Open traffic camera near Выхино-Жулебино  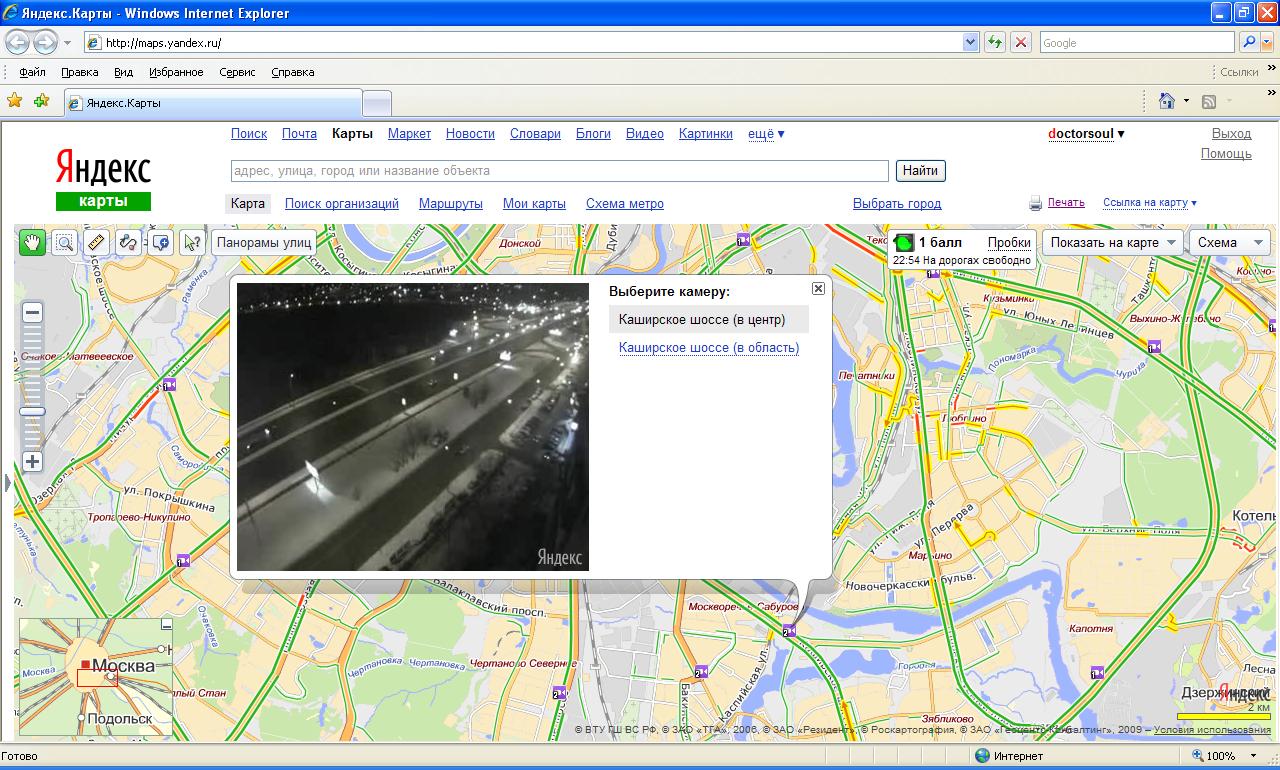point(1154,346)
